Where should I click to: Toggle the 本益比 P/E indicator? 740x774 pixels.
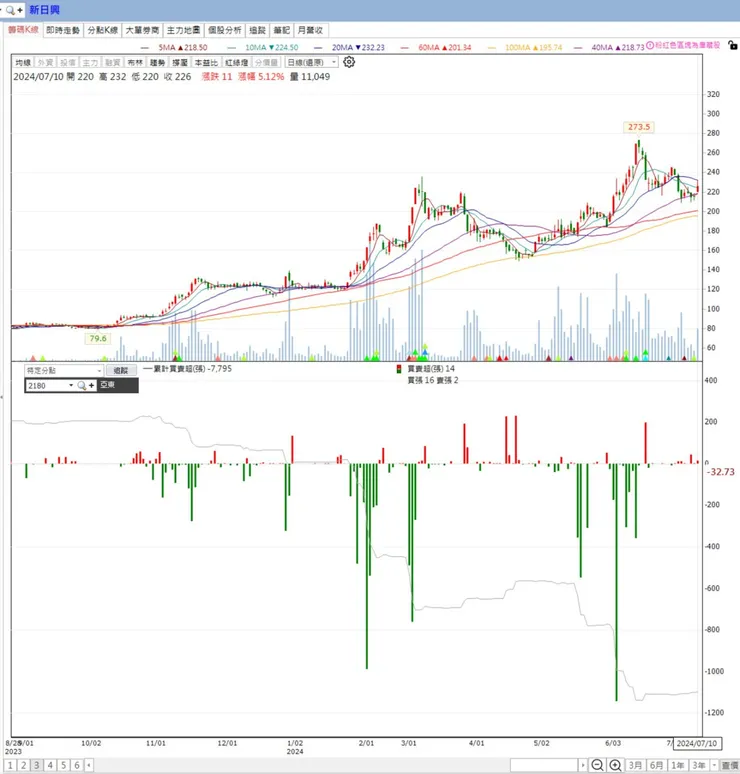pos(206,62)
